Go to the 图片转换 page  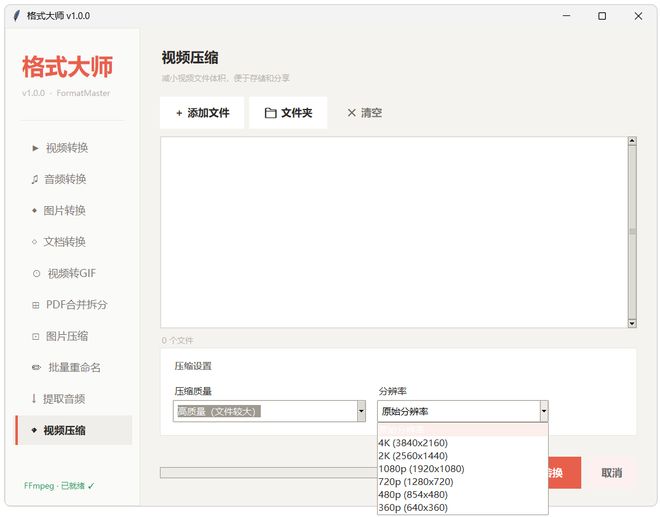(x=74, y=211)
